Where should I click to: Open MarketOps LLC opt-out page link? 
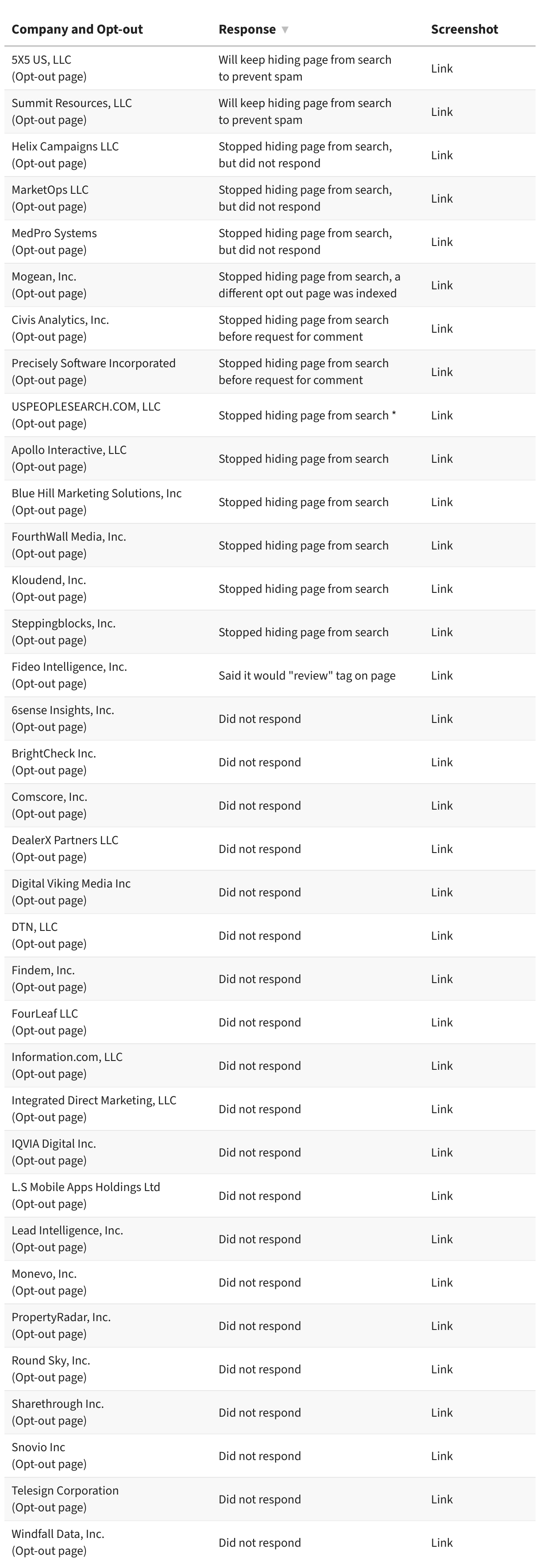click(49, 206)
